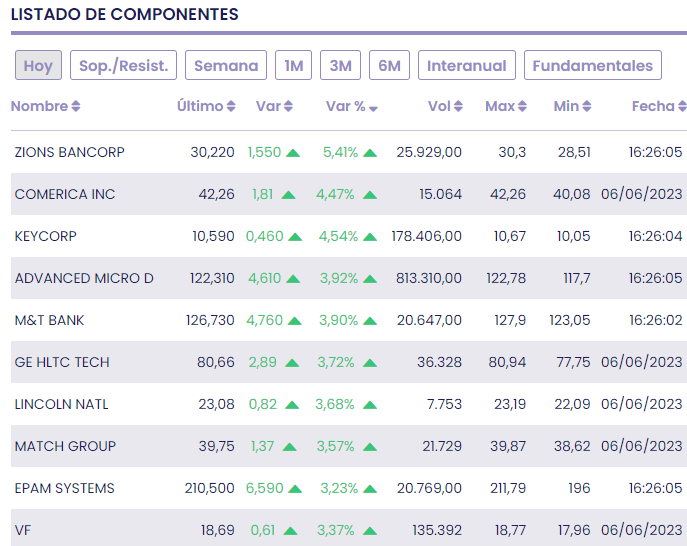Click green up arrow in ZIONS BANCORP row
This screenshot has width=687, height=546.
coord(293,153)
